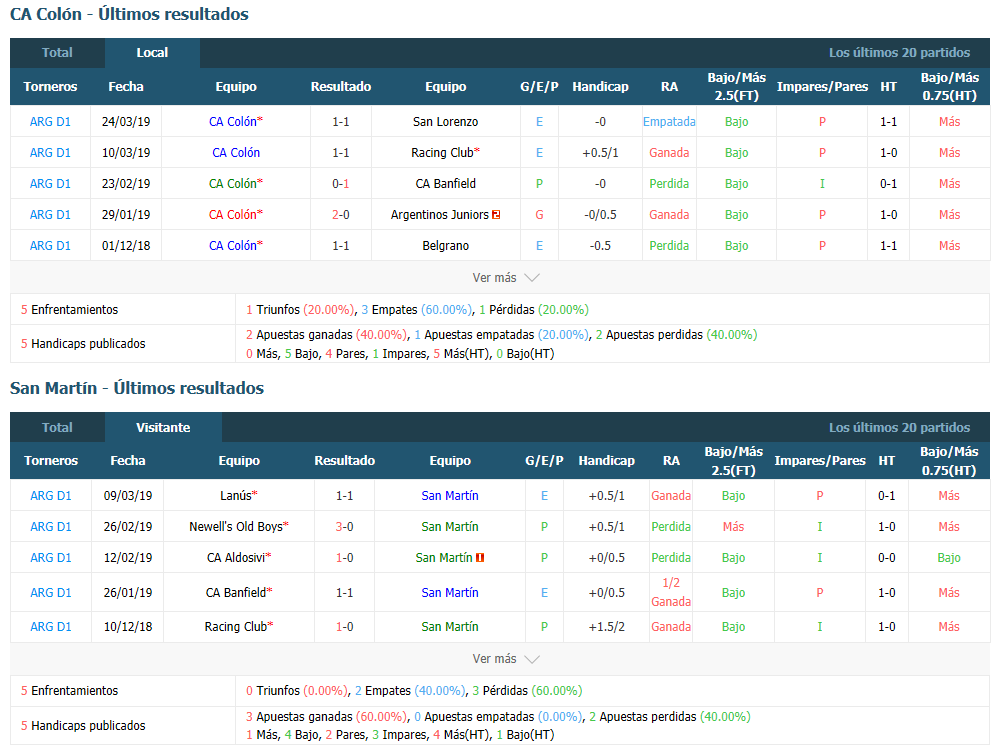The height and width of the screenshot is (750, 994).
Task: Open ARG D1 link for 23/02/19 match
Action: pos(50,184)
